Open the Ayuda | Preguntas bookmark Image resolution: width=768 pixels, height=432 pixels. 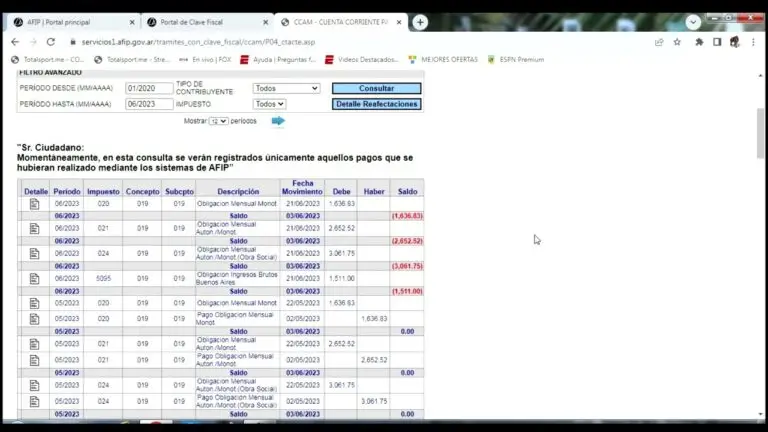pyautogui.click(x=278, y=60)
